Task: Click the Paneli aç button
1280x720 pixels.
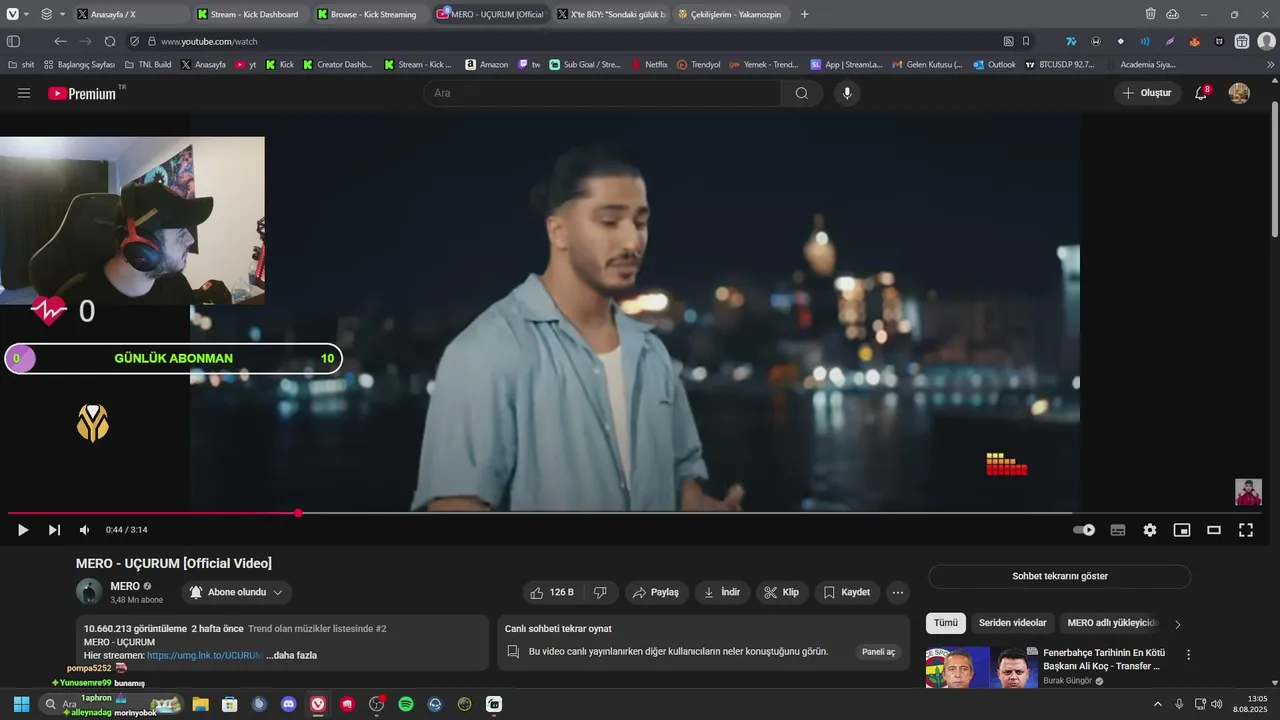Action: pos(879,652)
